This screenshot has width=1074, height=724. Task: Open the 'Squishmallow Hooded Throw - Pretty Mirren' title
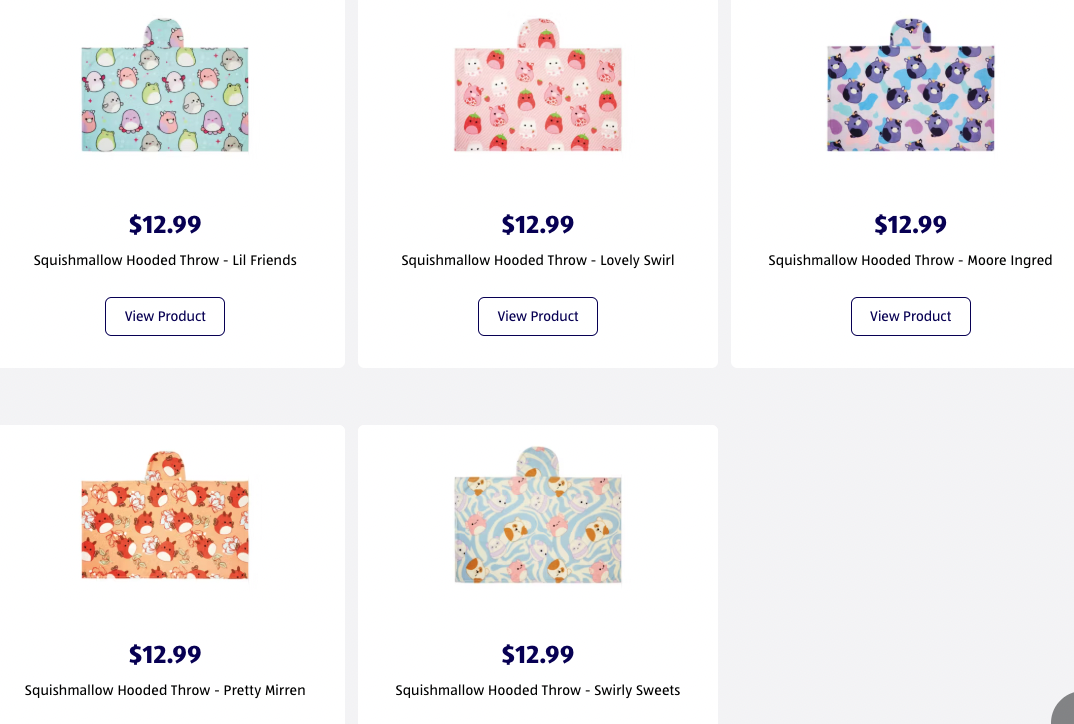[x=165, y=690]
